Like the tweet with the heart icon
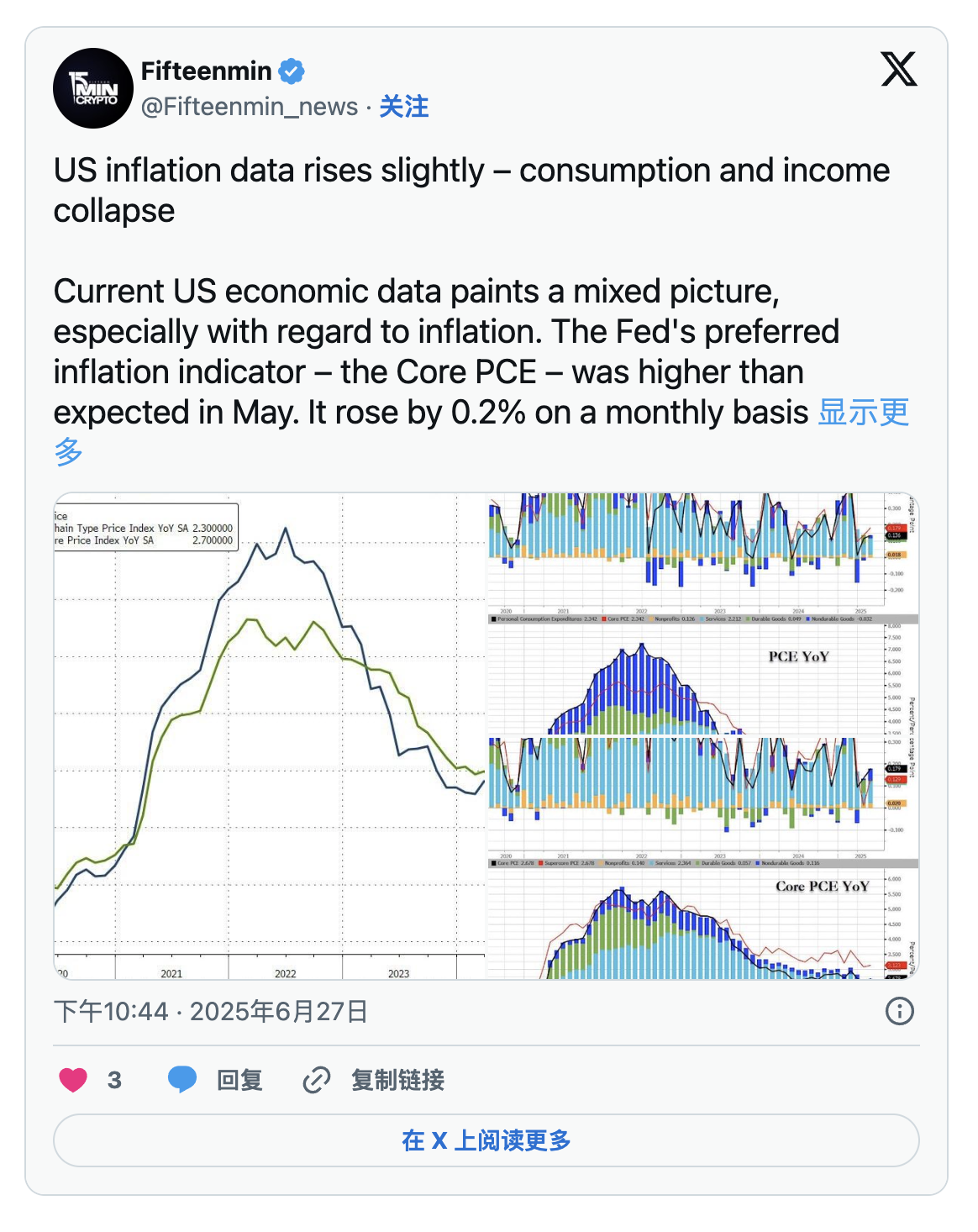 click(73, 1080)
